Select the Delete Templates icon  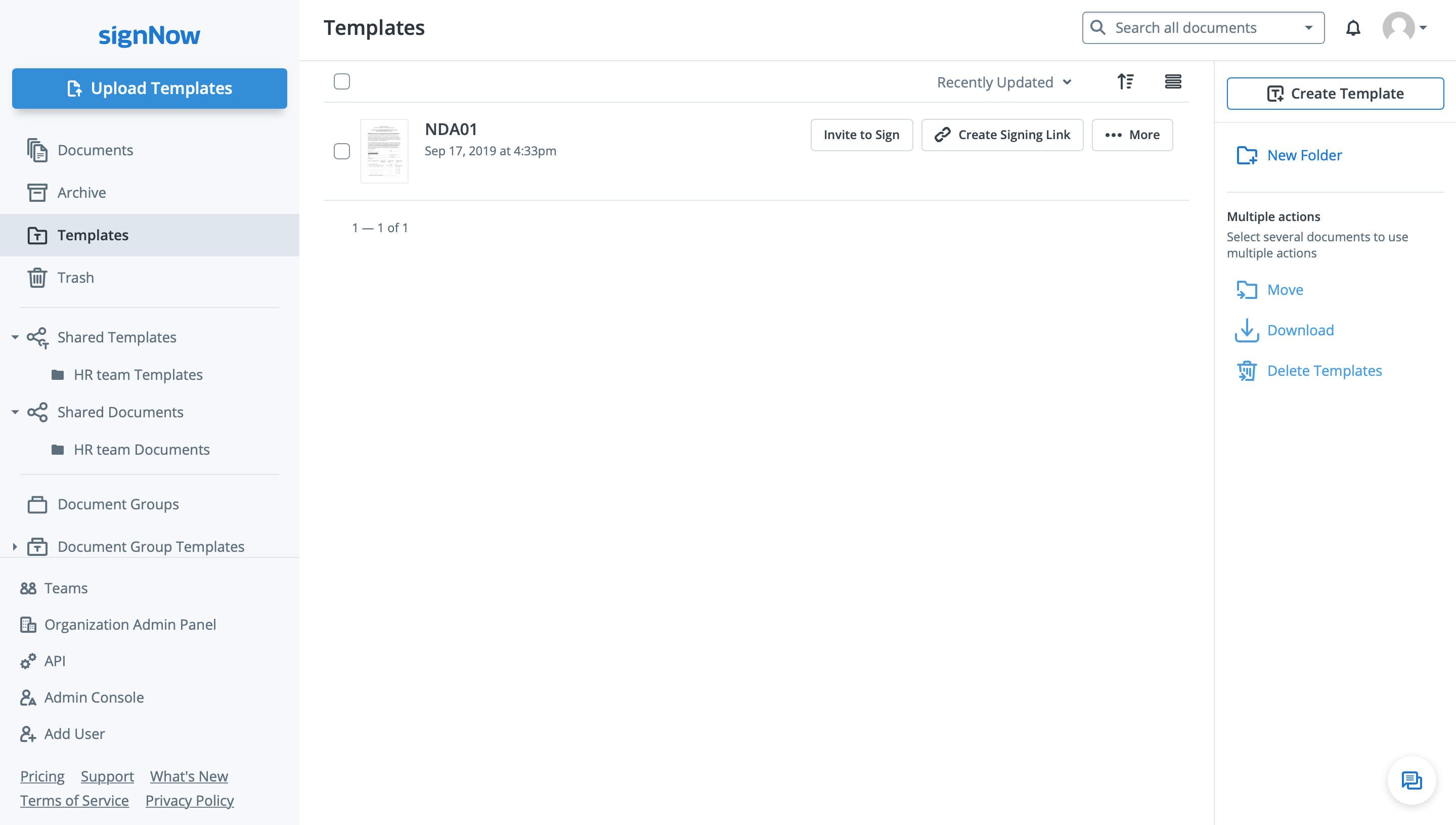1247,370
